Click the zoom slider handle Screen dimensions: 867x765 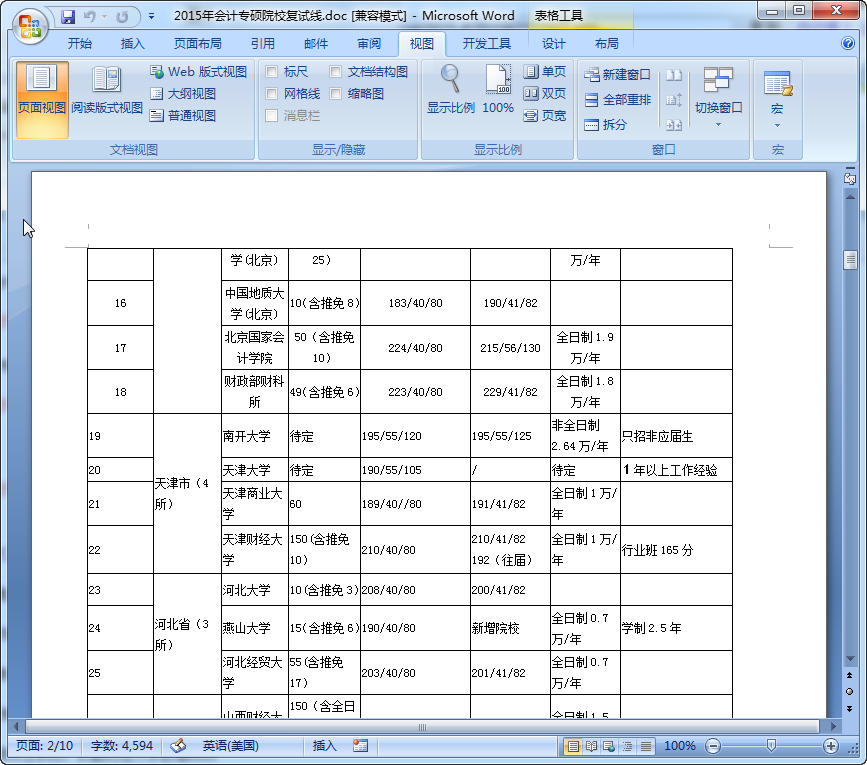[771, 746]
